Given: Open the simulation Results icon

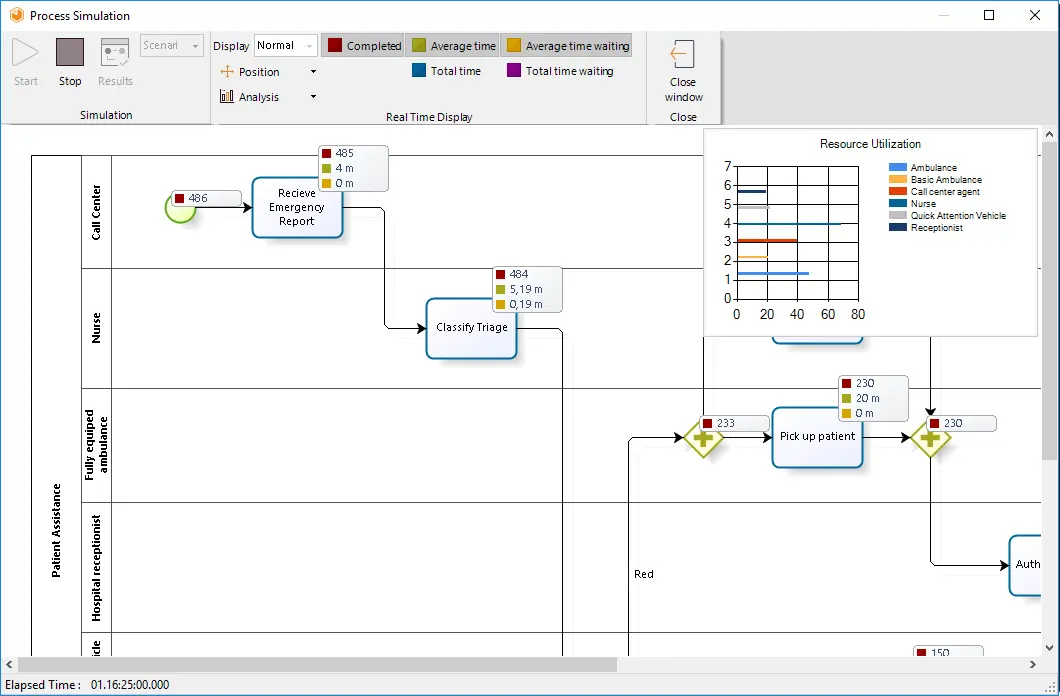Looking at the screenshot, I should (115, 53).
